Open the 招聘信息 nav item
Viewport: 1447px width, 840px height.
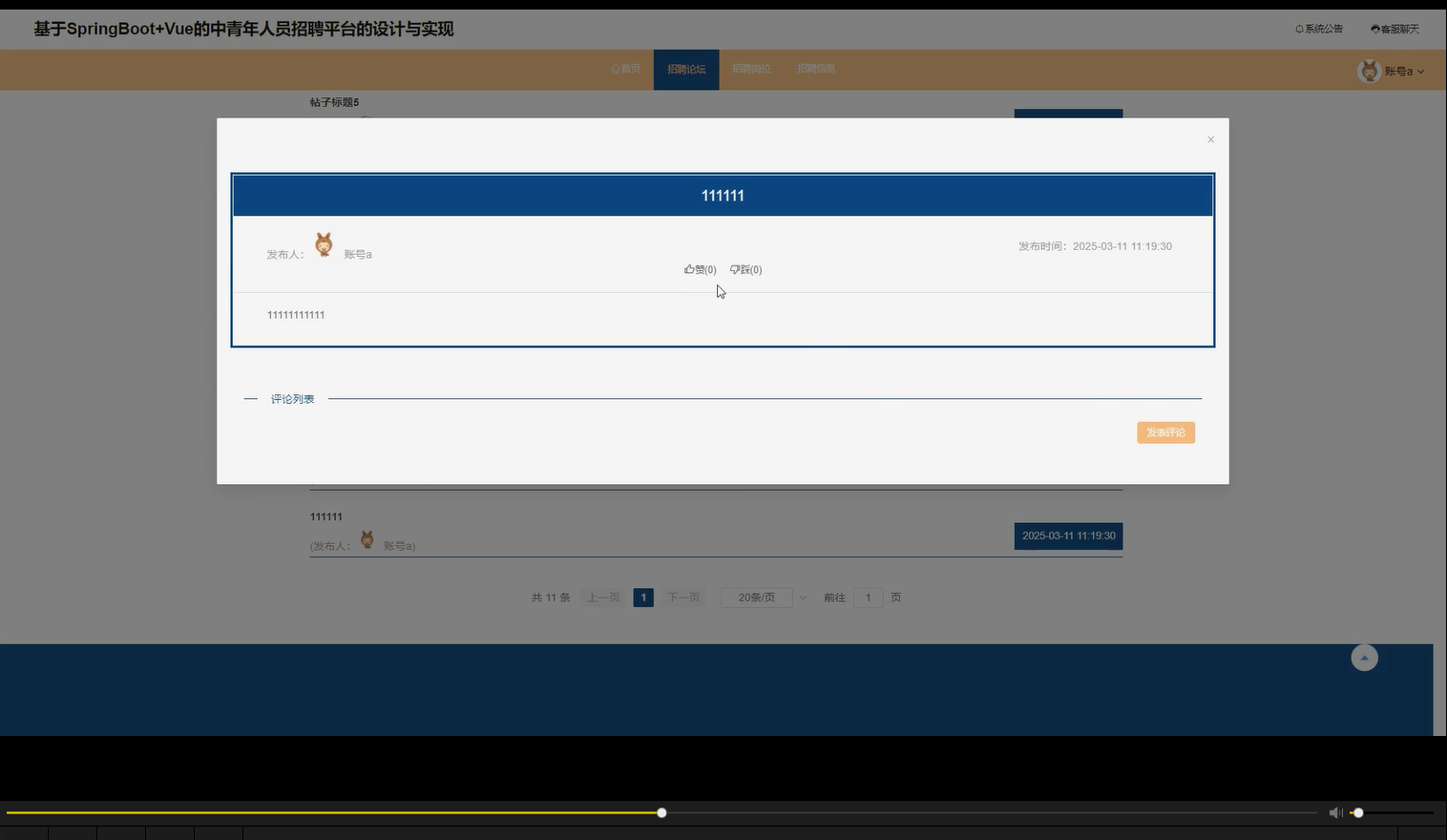(816, 69)
